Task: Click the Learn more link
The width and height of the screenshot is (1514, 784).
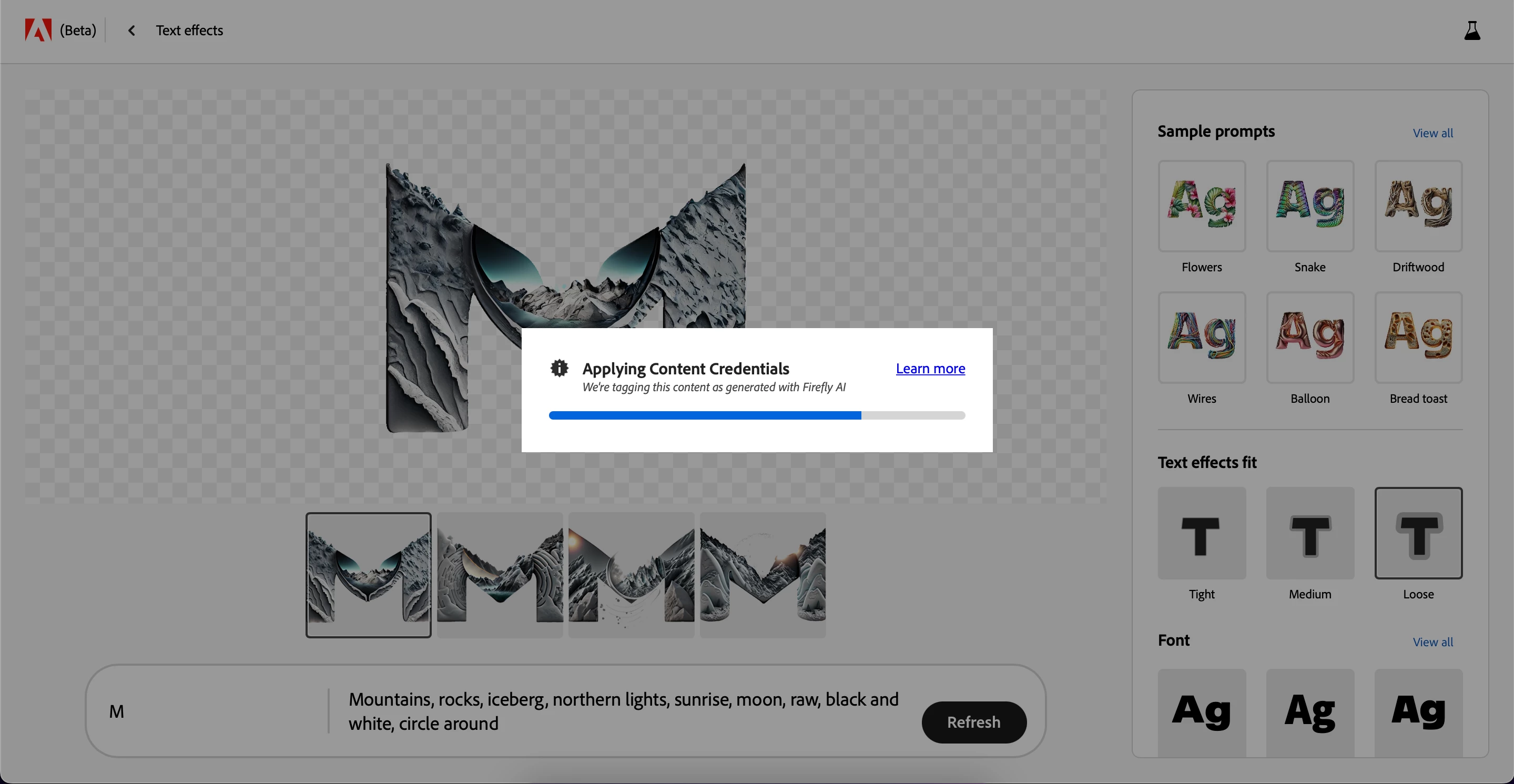Action: (930, 369)
